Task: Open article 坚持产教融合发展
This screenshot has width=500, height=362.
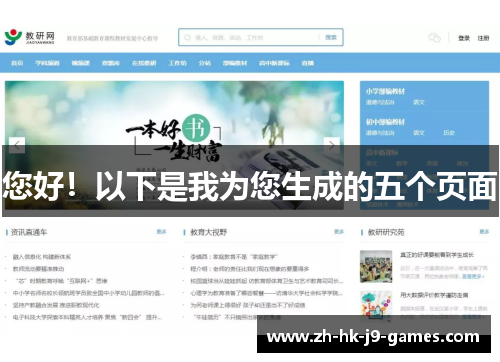Action: (x=56, y=305)
